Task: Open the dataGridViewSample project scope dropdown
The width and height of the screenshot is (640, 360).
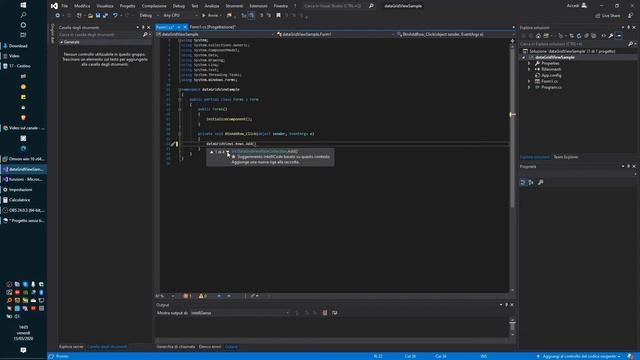Action: point(216,34)
